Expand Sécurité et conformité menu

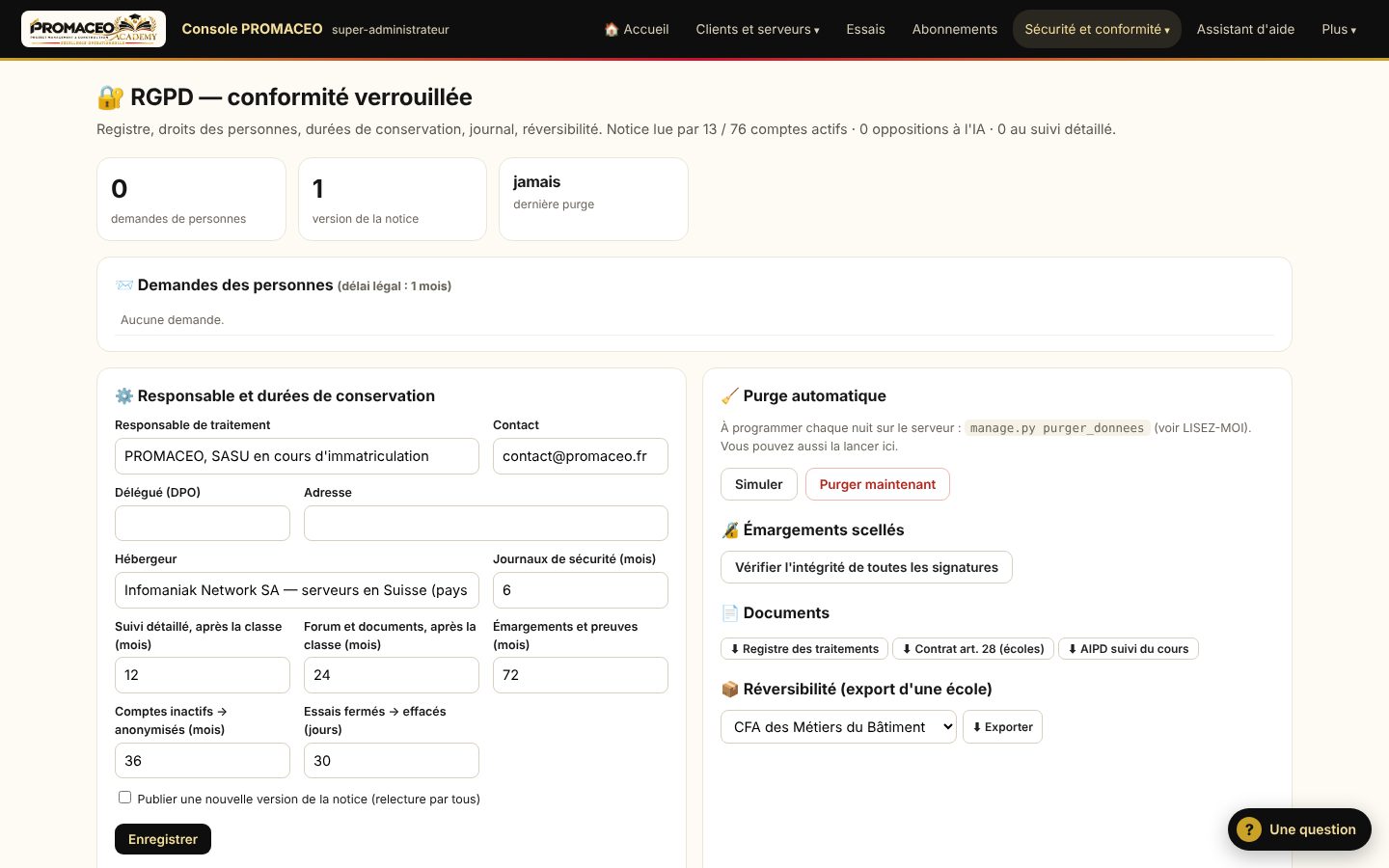pyautogui.click(x=1097, y=29)
